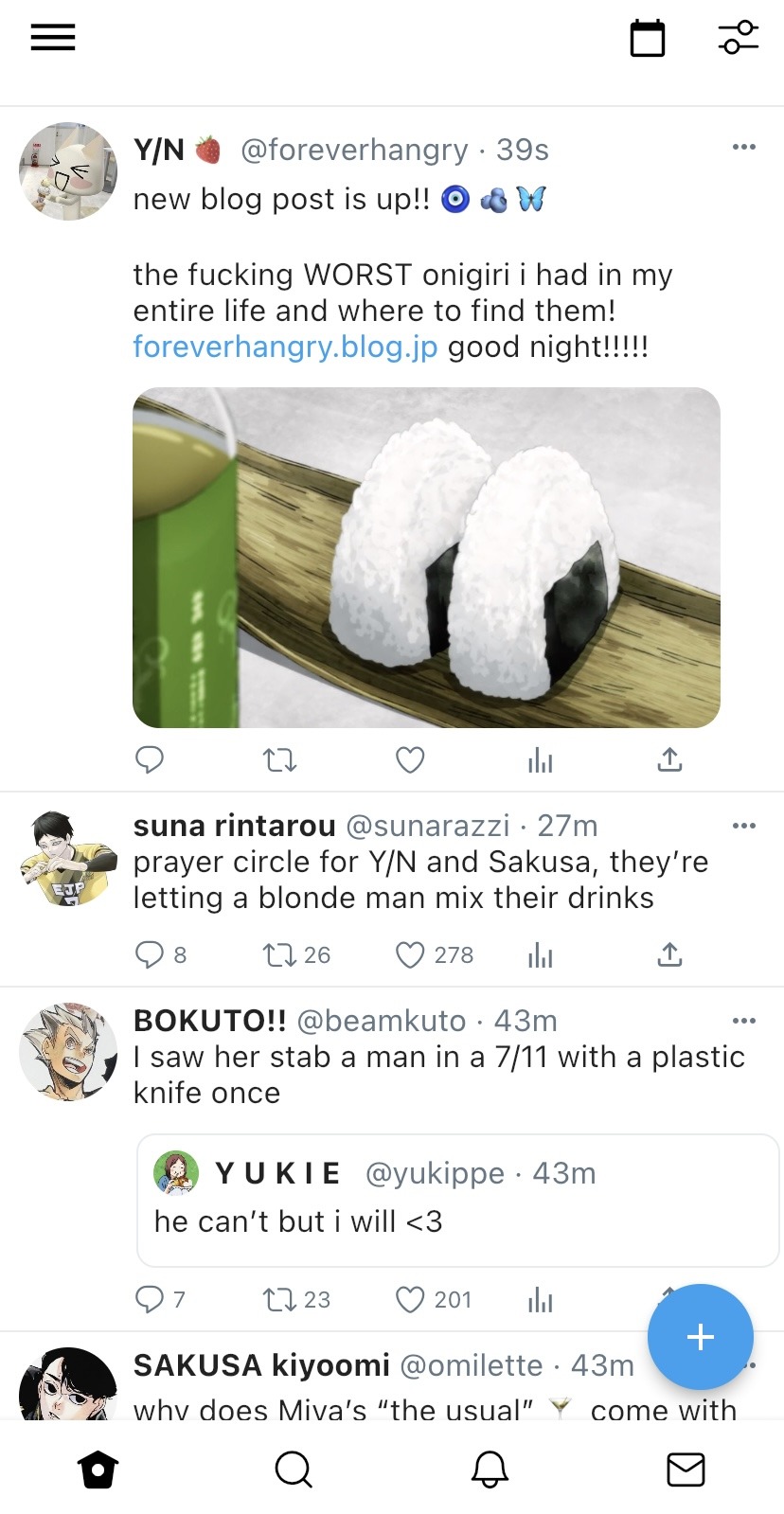This screenshot has width=784, height=1514.
Task: Open the messages envelope tab
Action: pyautogui.click(x=686, y=1469)
